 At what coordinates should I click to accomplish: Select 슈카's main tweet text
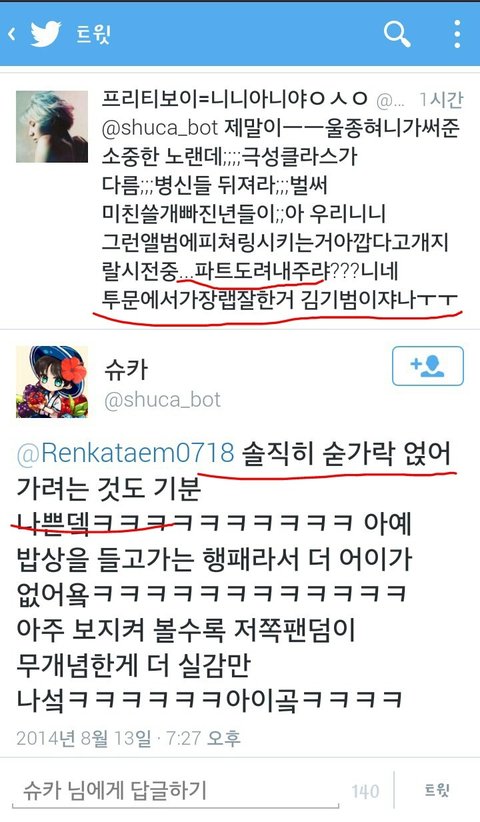(x=233, y=577)
